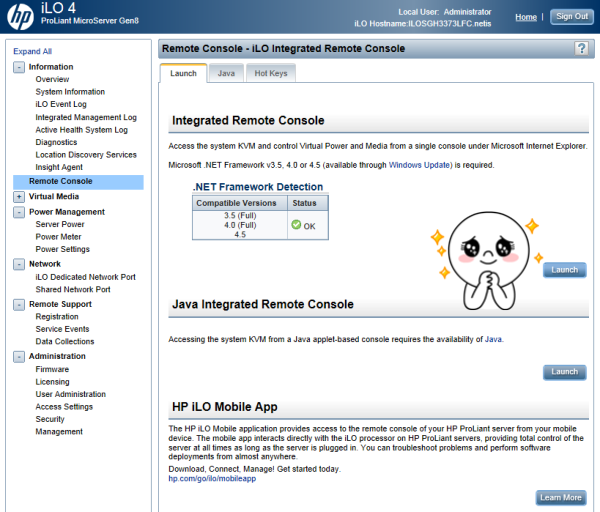Open User Administration page
This screenshot has width=600, height=512.
pos(70,394)
